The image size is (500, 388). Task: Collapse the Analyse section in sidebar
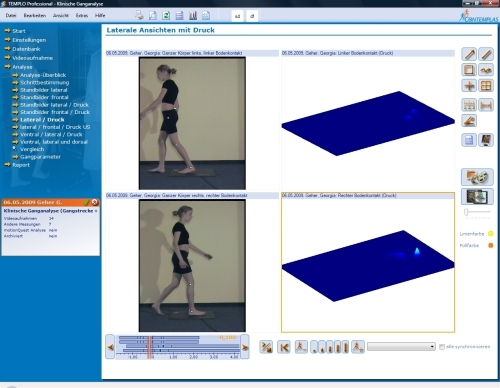(22, 67)
